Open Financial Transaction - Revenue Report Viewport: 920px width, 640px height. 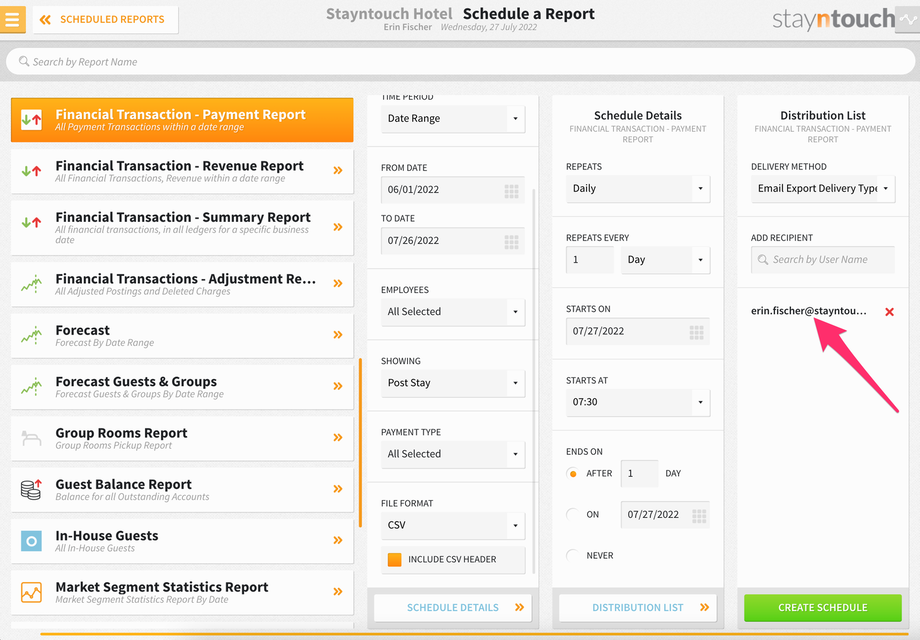tap(182, 171)
